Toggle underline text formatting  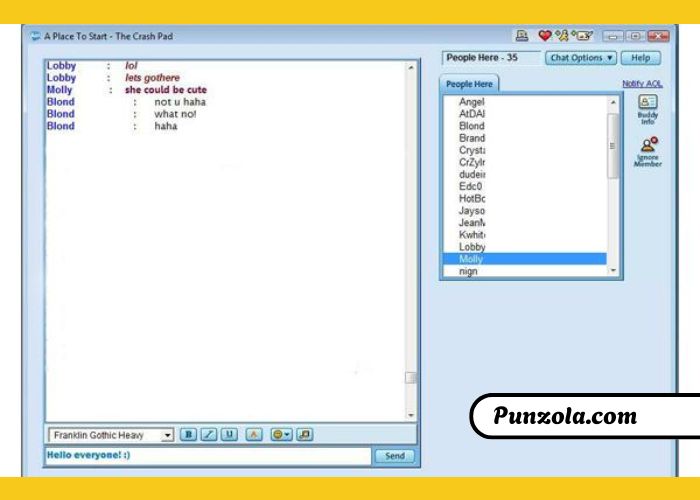[x=229, y=435]
